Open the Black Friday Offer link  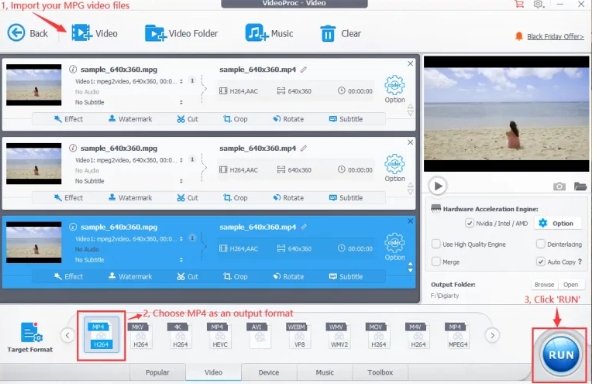click(x=555, y=36)
